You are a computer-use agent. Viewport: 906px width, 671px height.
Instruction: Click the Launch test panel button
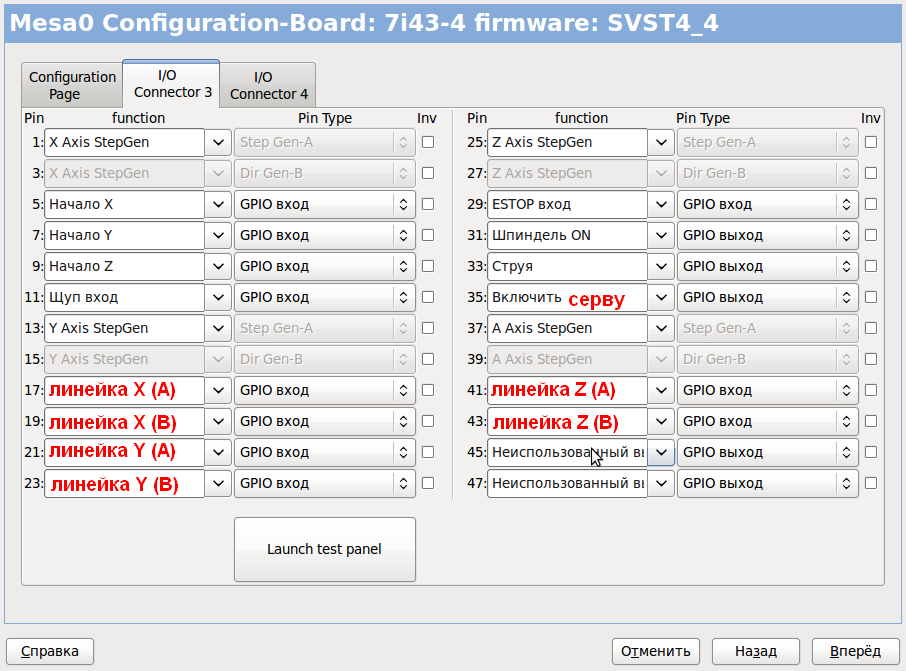coord(324,549)
